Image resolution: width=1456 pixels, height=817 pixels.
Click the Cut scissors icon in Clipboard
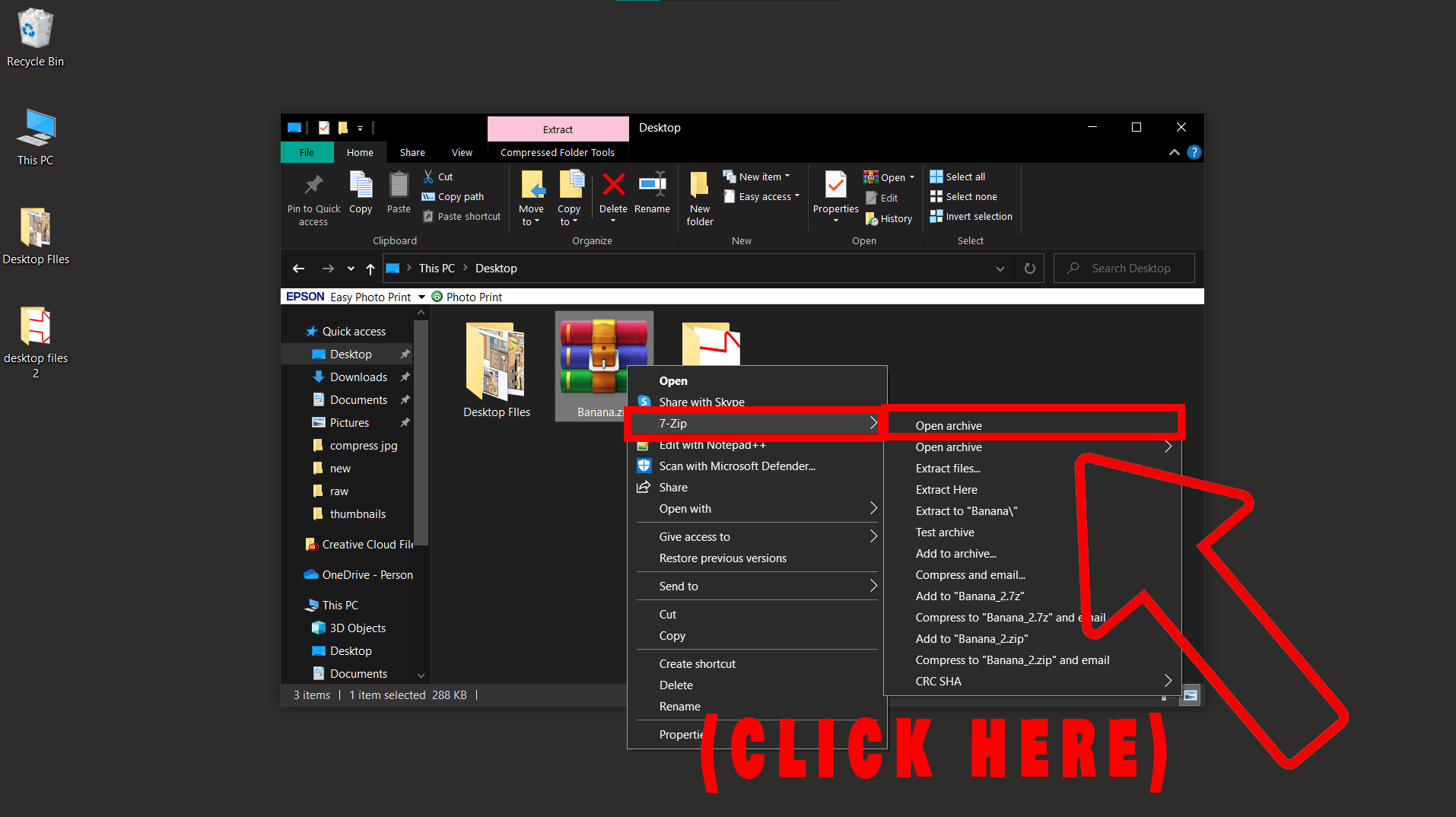429,176
